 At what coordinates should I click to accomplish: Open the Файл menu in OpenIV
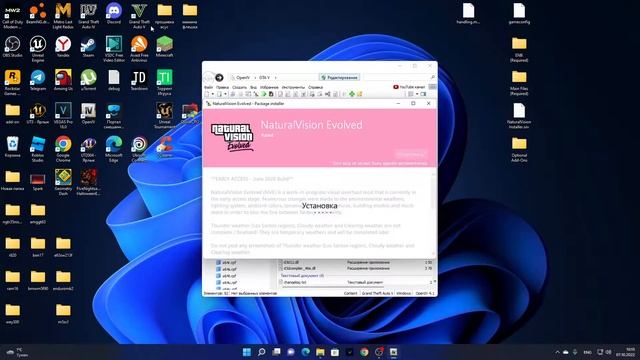click(x=209, y=87)
